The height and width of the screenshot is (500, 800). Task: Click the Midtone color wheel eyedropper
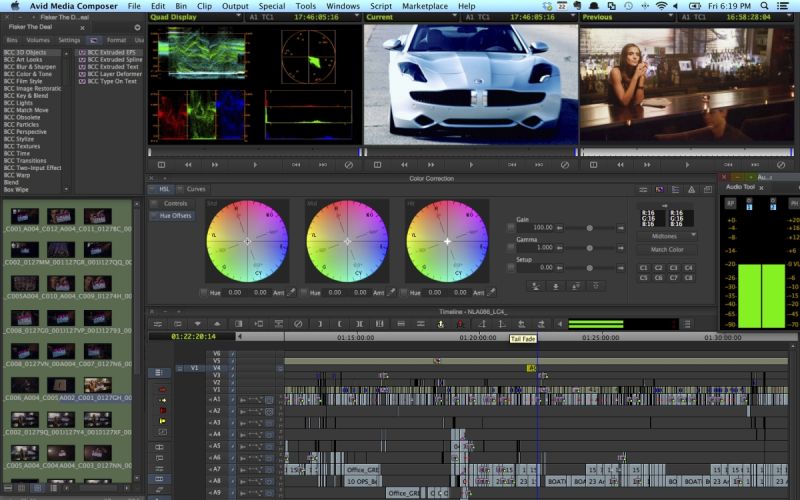click(391, 292)
